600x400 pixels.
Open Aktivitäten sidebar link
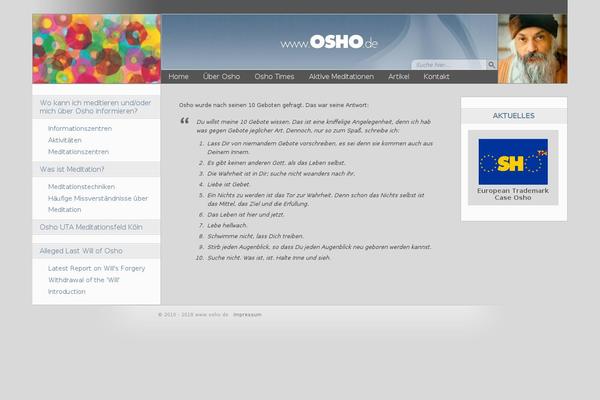pyautogui.click(x=65, y=140)
